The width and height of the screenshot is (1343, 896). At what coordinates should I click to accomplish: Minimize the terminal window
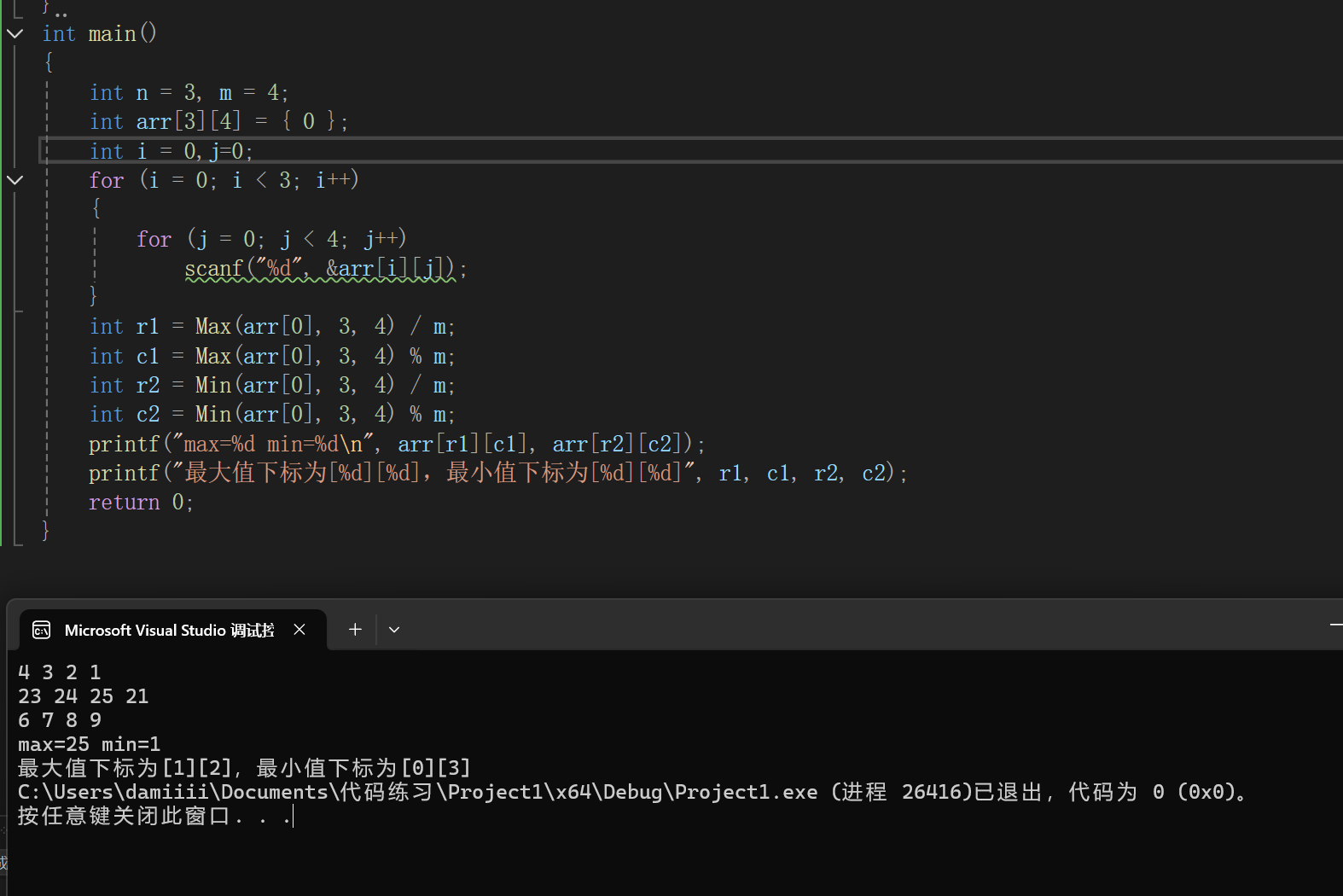1335,625
